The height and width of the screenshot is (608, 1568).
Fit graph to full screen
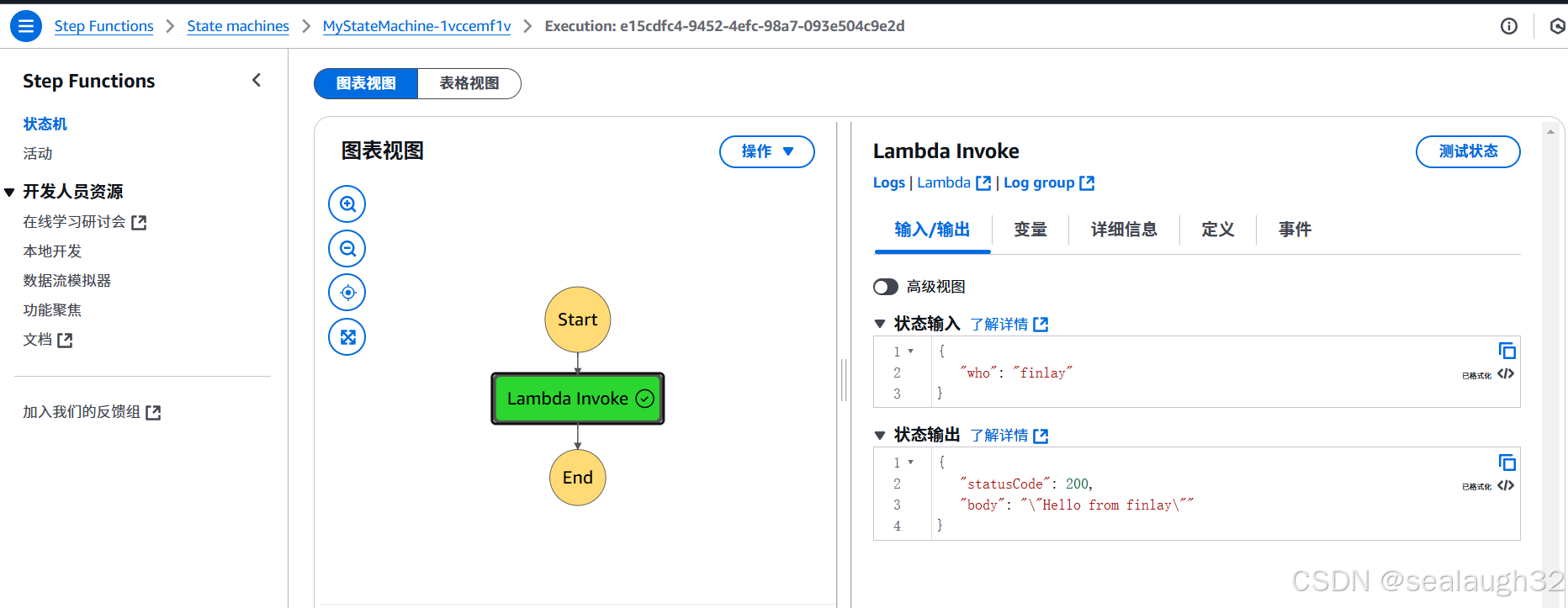tap(347, 337)
